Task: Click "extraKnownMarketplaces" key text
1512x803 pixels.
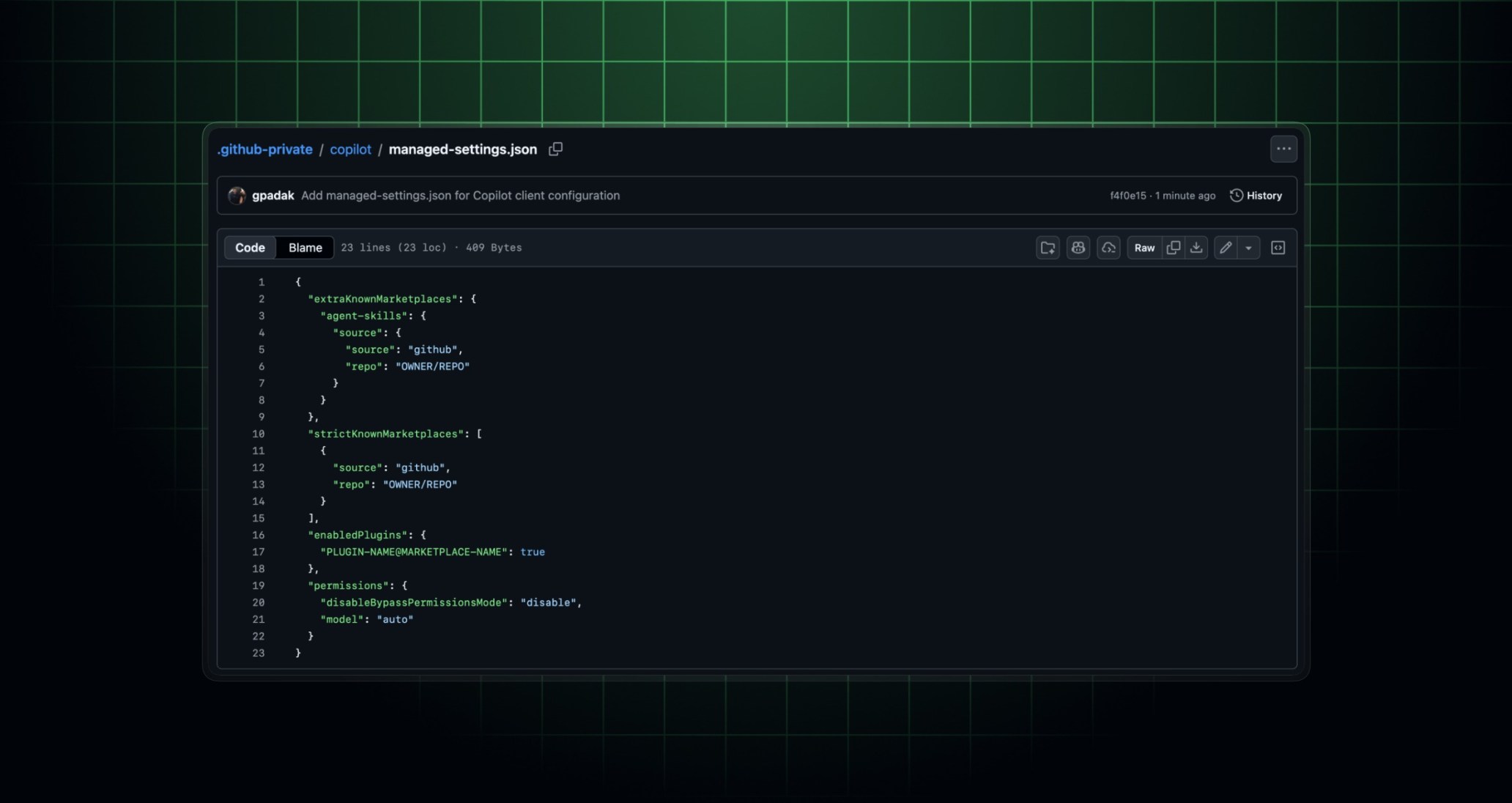Action: 383,299
